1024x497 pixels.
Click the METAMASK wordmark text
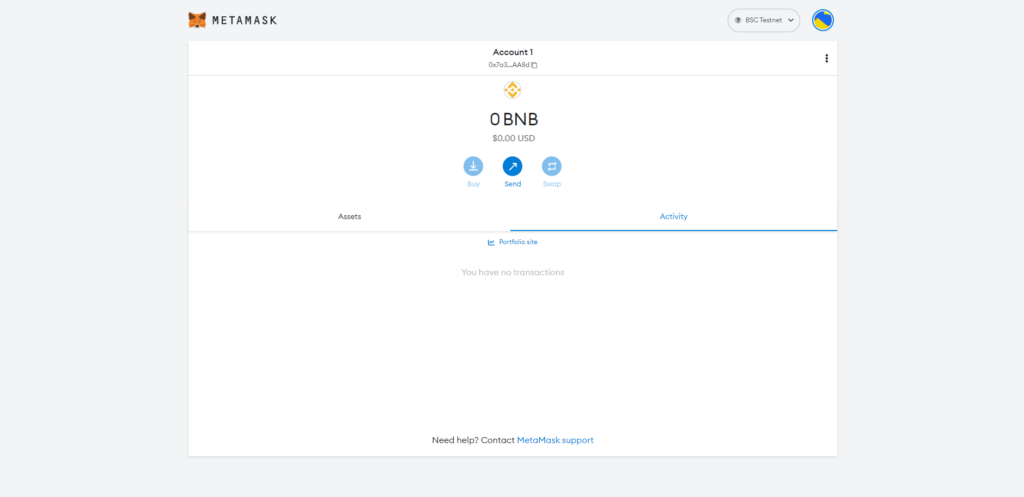click(244, 20)
